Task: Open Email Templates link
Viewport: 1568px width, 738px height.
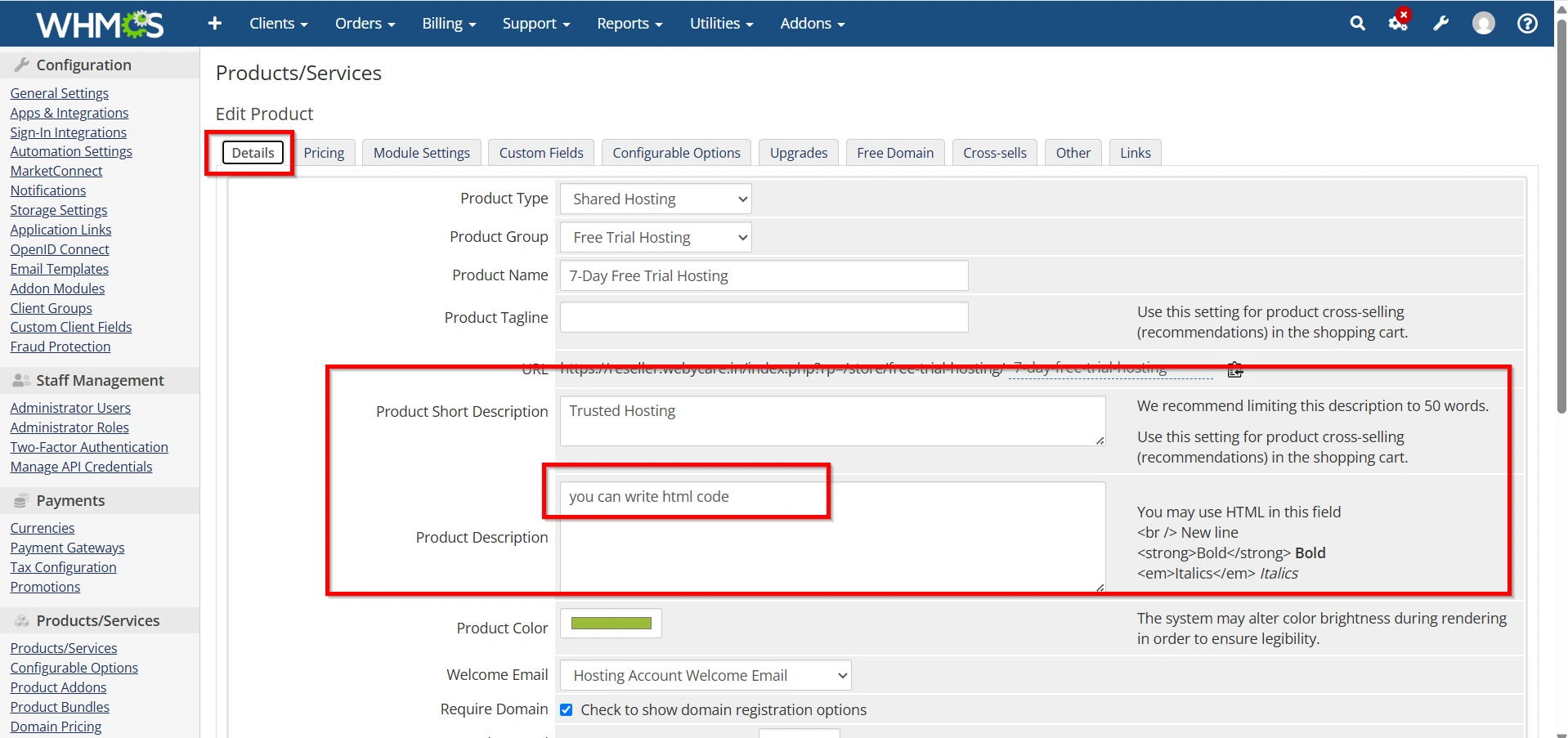Action: (59, 269)
